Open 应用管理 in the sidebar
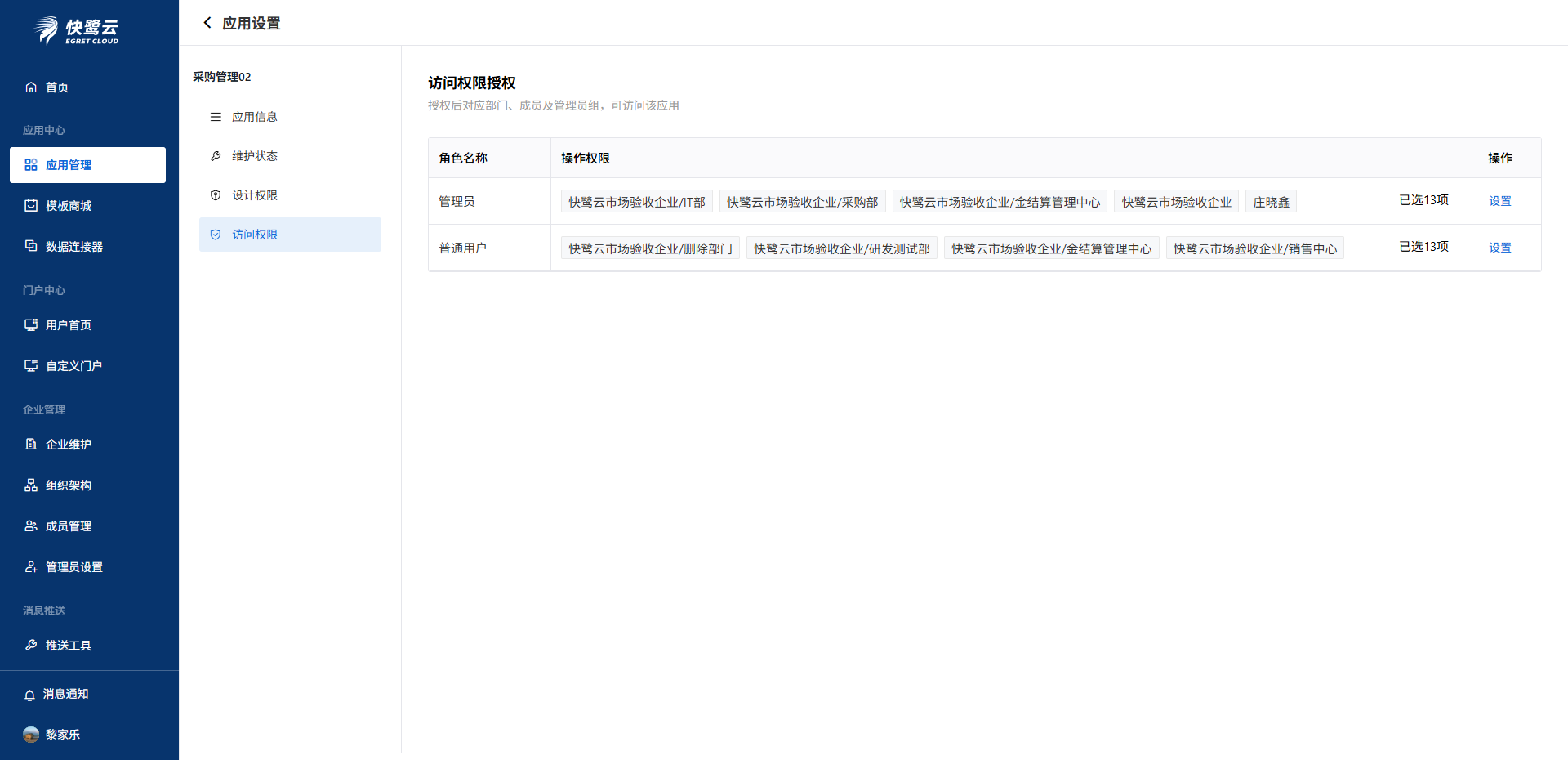The width and height of the screenshot is (1568, 760). [69, 165]
